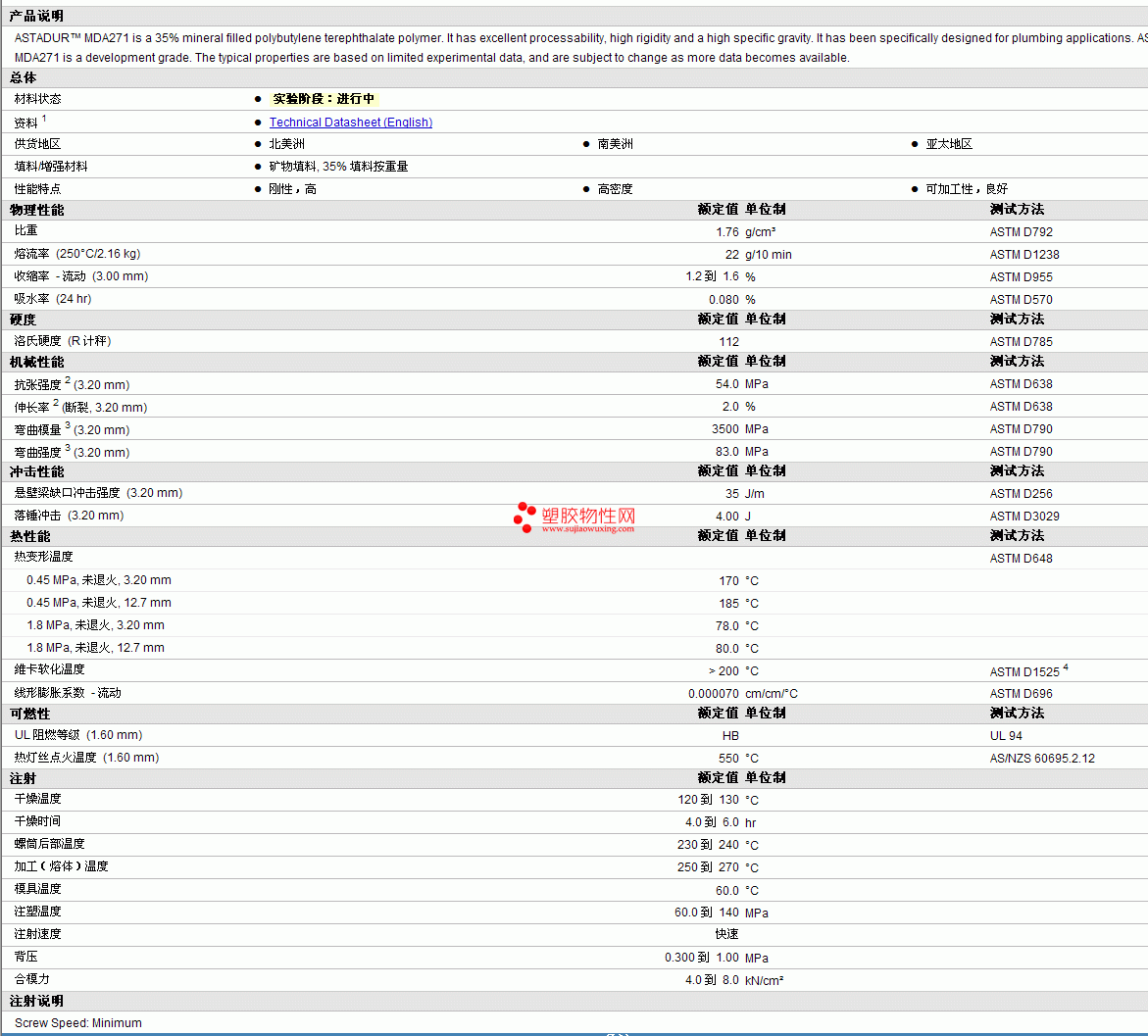
Task: Select the '0.45 MPa, 未退火, 3.20 mm' row label
Action: click(x=99, y=580)
